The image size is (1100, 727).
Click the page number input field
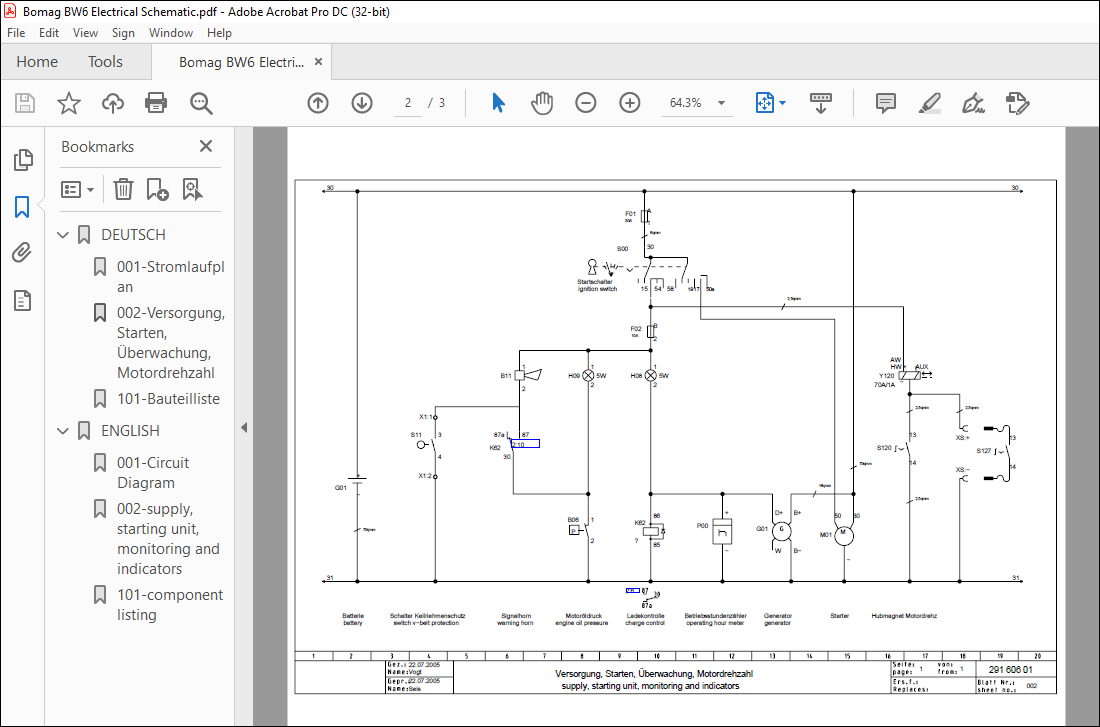[408, 103]
